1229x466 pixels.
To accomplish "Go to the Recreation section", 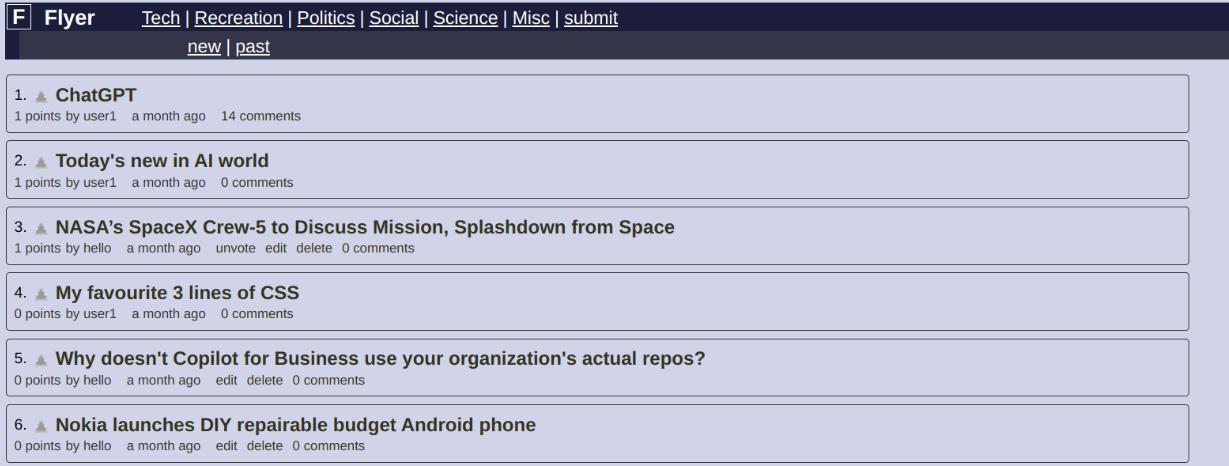I will tap(239, 18).
